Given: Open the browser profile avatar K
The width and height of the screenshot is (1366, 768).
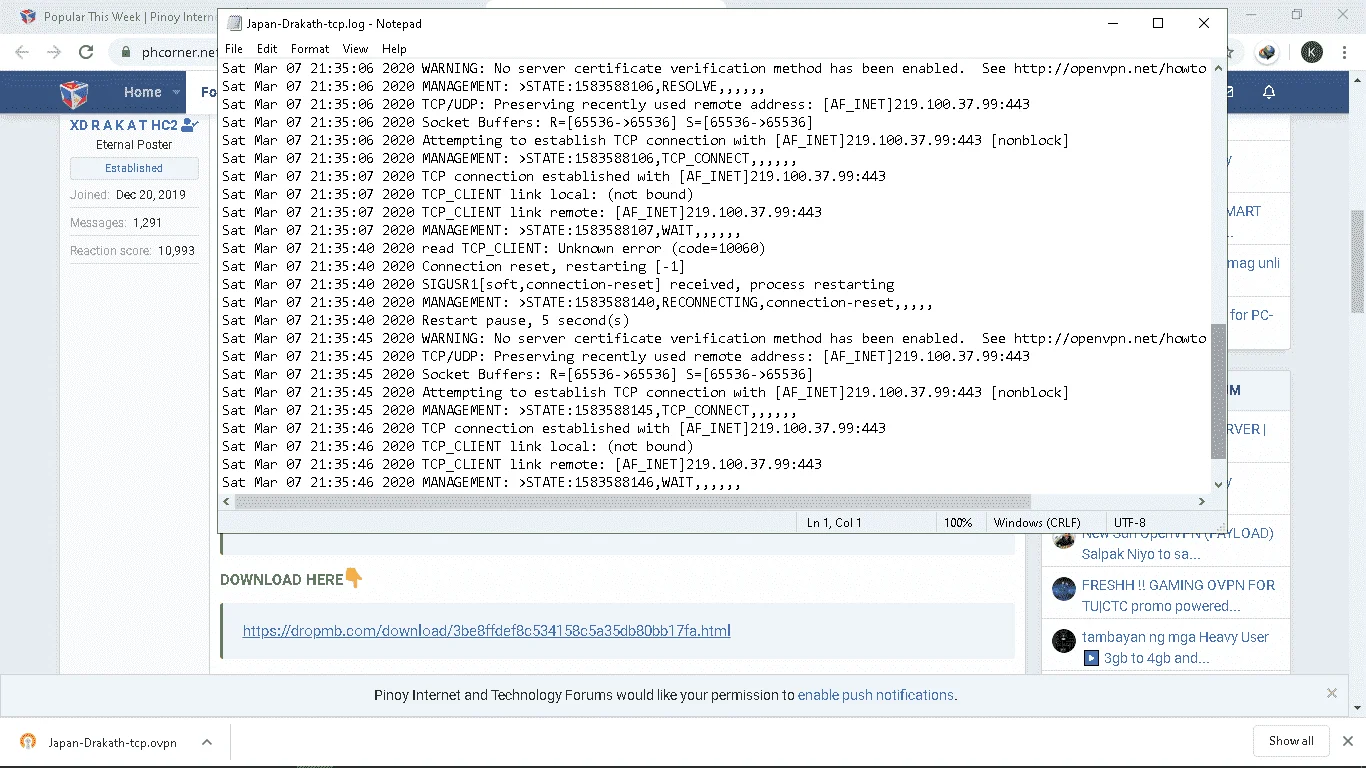Looking at the screenshot, I should click(1311, 52).
